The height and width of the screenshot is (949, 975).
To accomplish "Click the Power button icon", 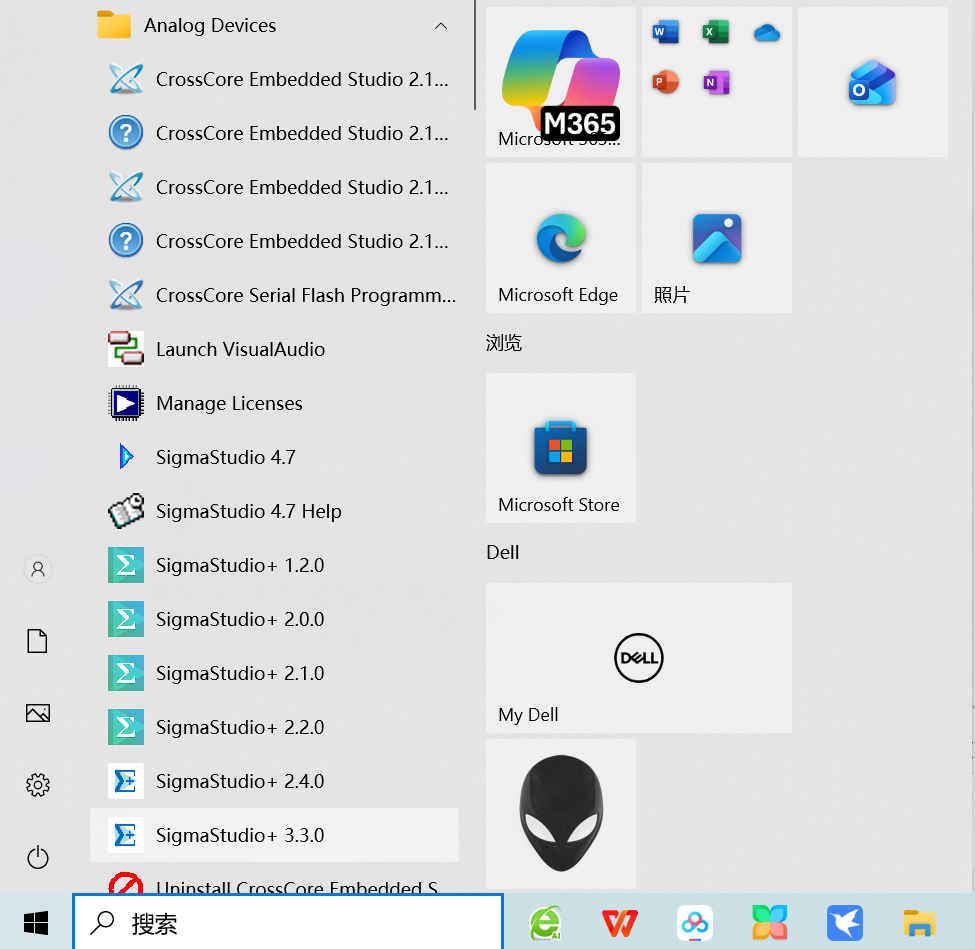I will pos(38,857).
